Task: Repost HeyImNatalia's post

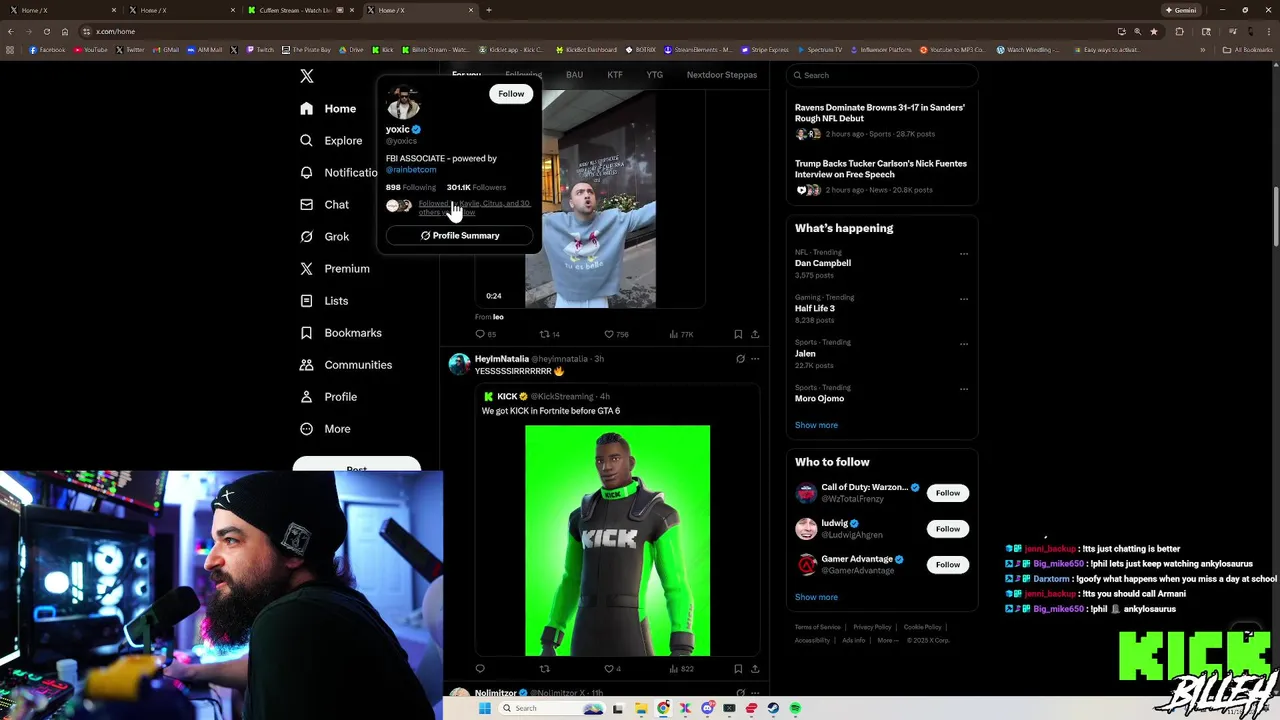Action: 545,668
